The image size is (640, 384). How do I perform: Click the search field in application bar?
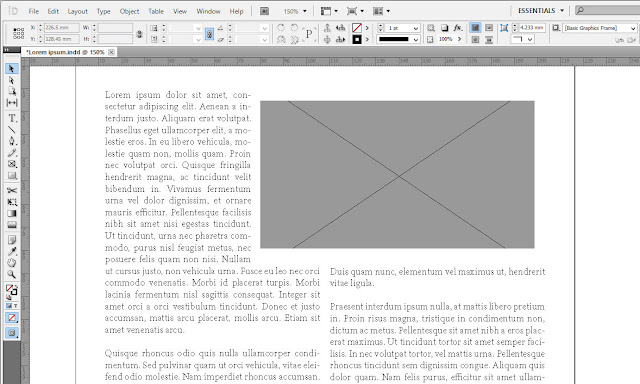[607, 10]
